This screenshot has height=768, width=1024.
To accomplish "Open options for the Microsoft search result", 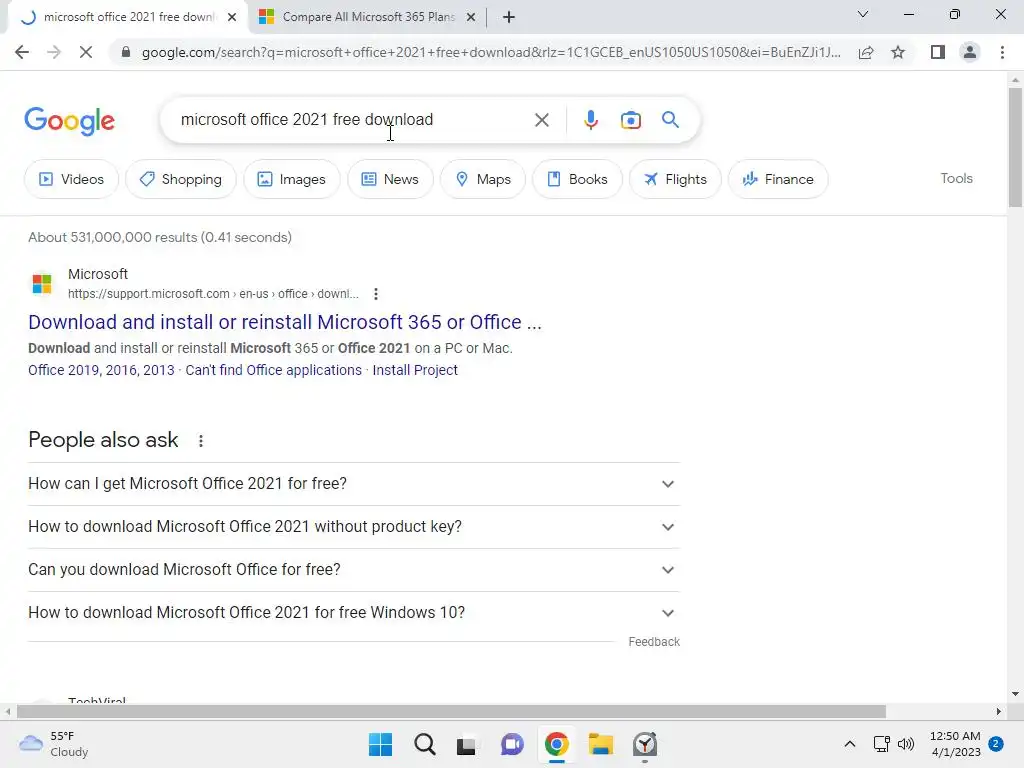I will (x=376, y=294).
